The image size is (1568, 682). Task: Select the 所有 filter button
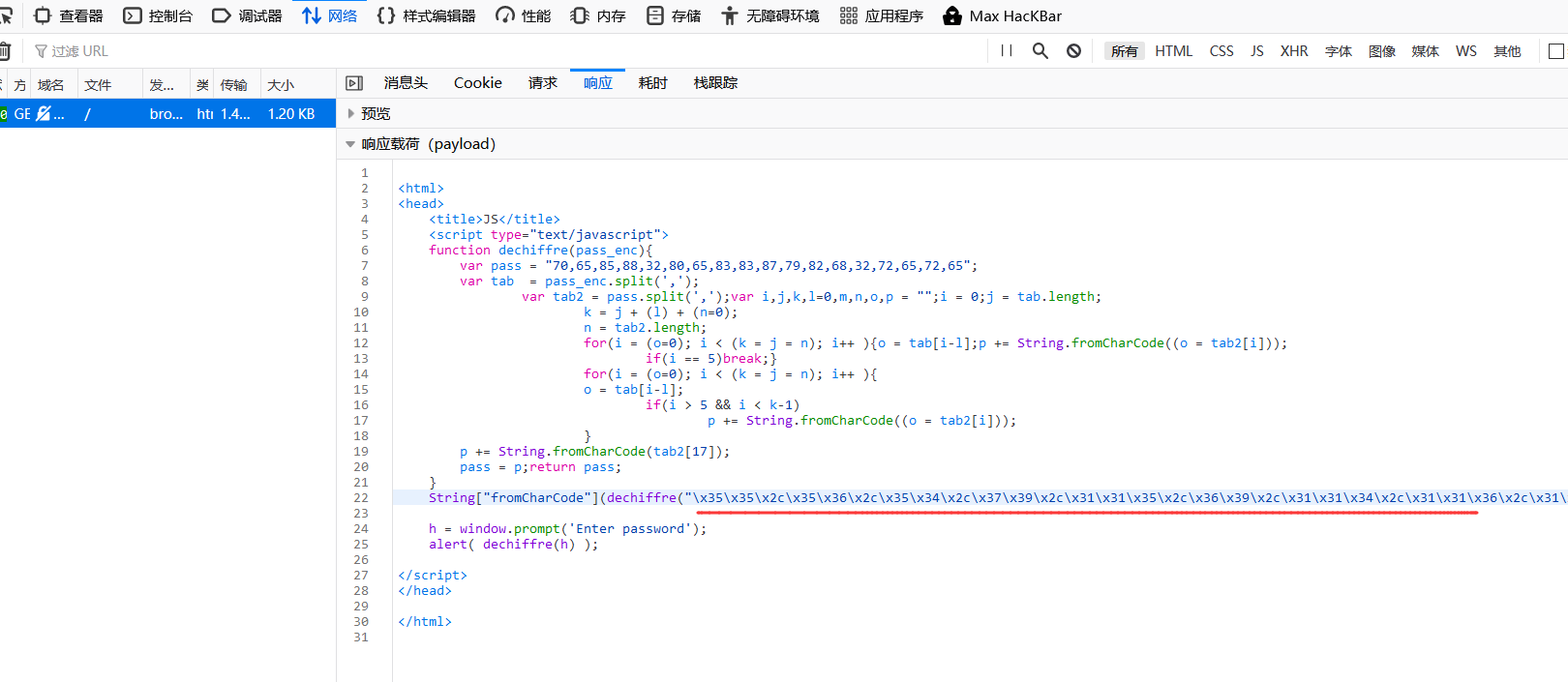click(1125, 51)
